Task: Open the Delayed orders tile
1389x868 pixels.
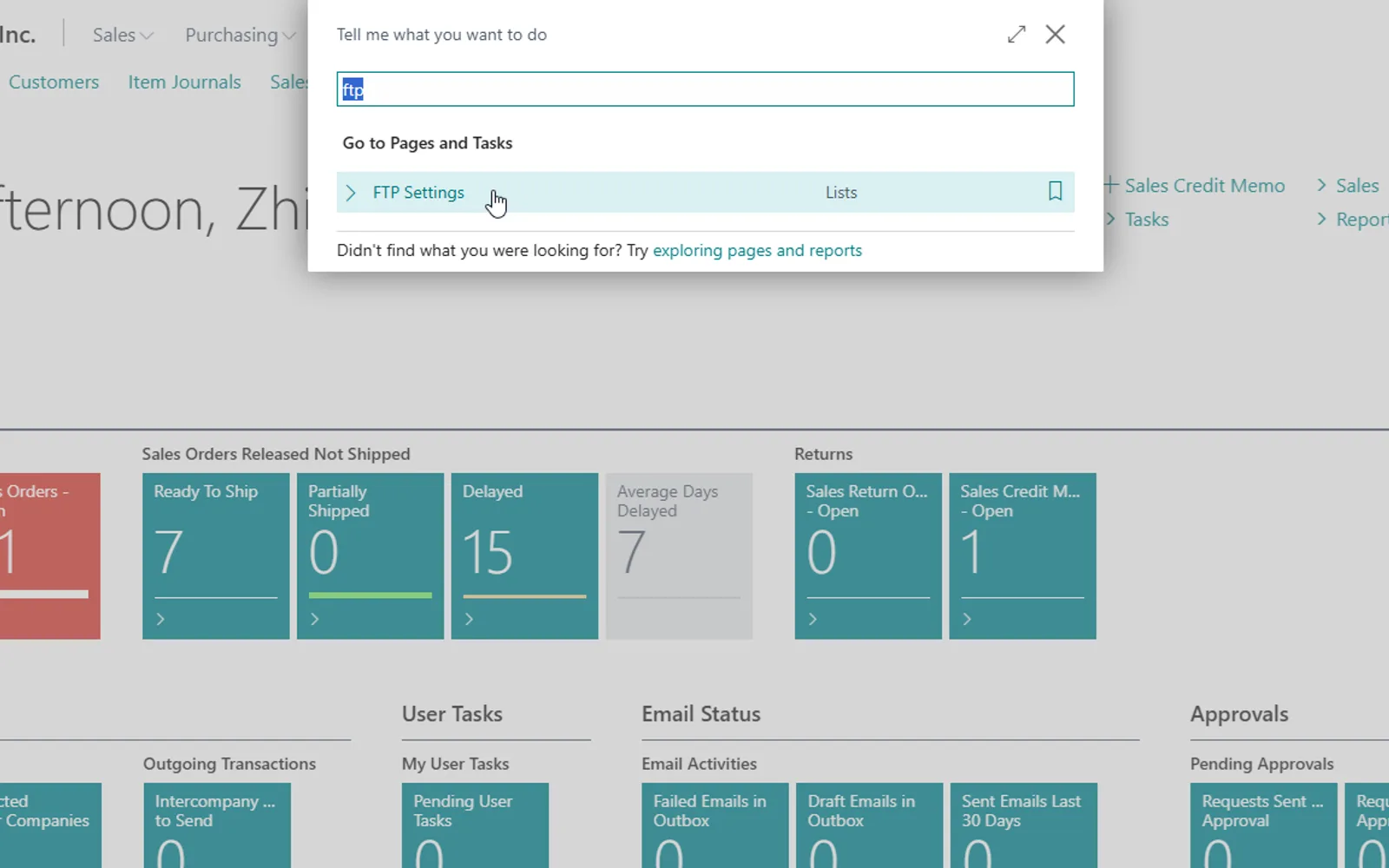Action: 525,556
